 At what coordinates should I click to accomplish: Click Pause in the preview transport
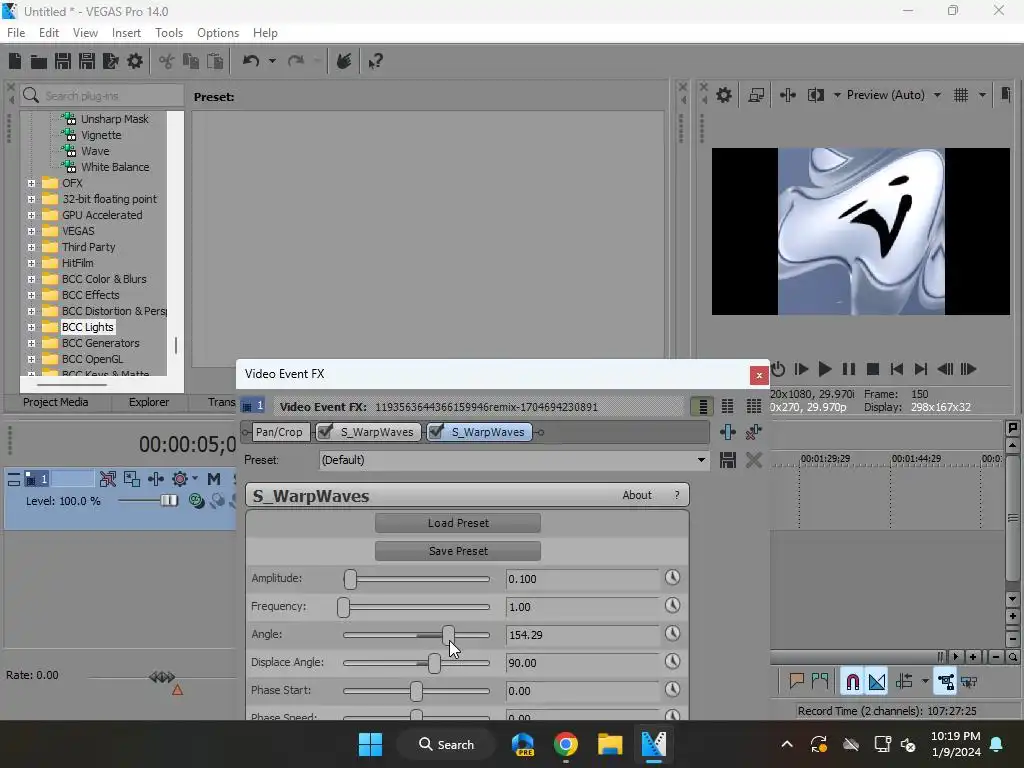point(848,369)
